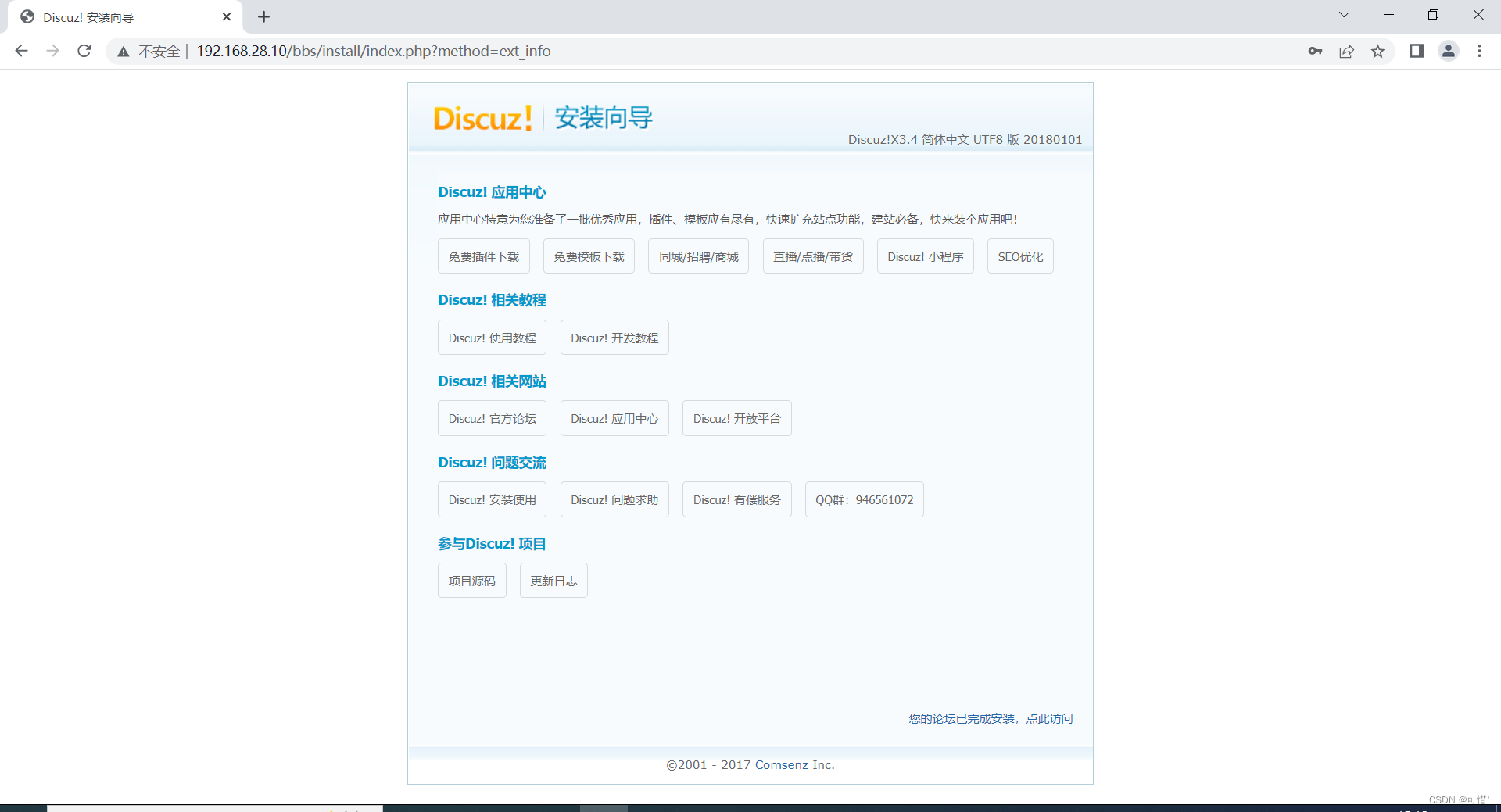This screenshot has width=1501, height=812.
Task: Click the Discuz! 小程序 button
Action: (x=926, y=256)
